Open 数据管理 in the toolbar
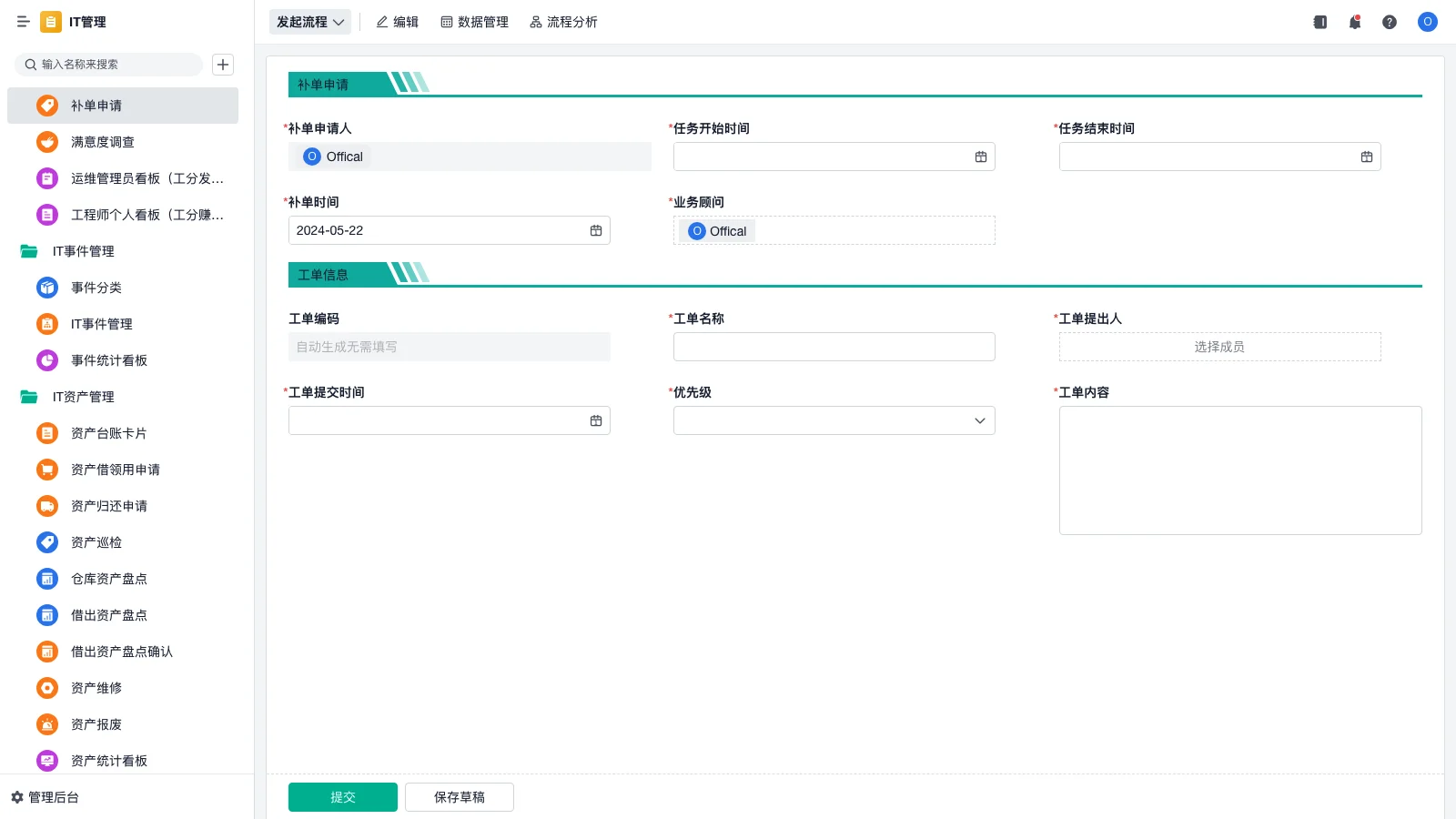The width and height of the screenshot is (1456, 819). pyautogui.click(x=474, y=22)
